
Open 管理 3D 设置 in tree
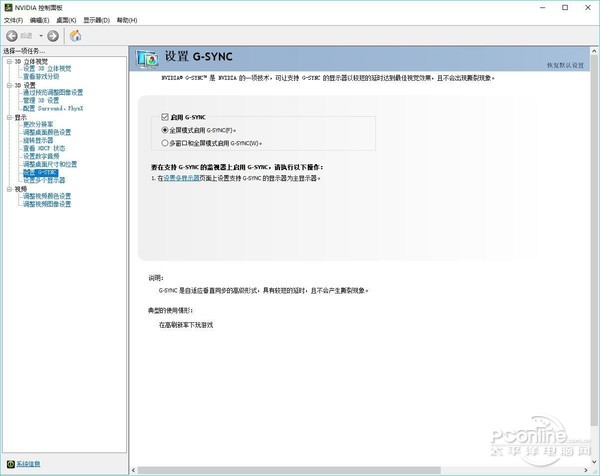[x=41, y=100]
